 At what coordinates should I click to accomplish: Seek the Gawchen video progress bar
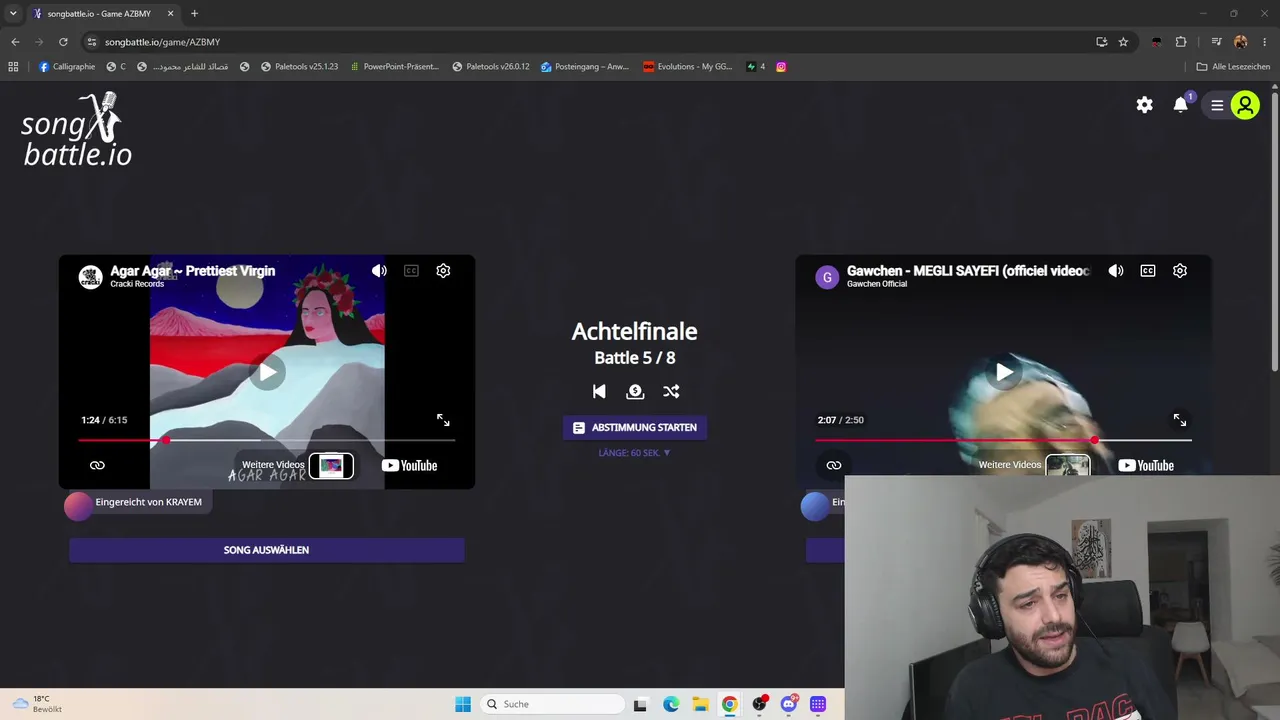point(1004,440)
